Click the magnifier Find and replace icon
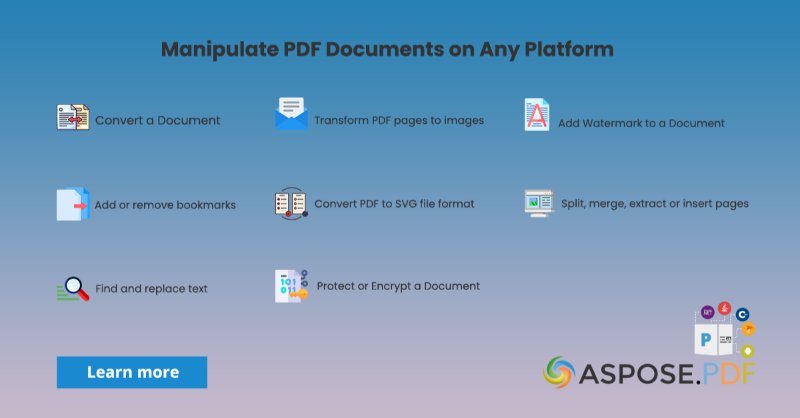Screen dimensions: 800x418 click(x=73, y=288)
